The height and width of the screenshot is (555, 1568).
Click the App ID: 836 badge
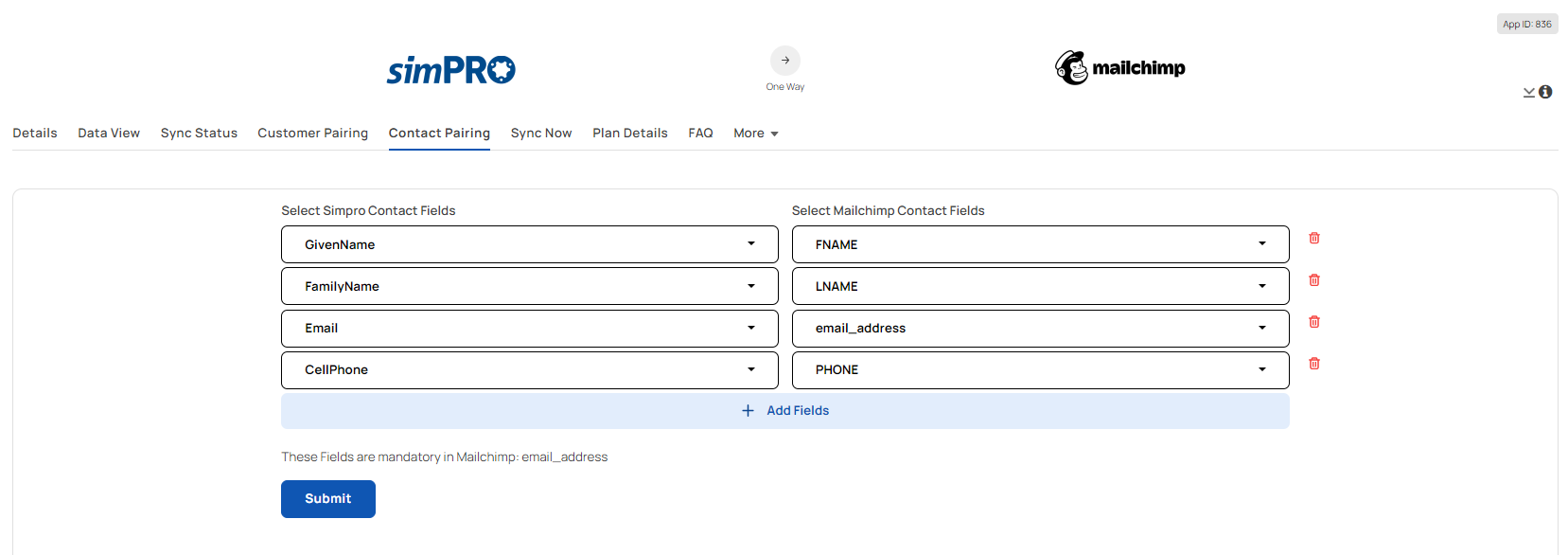pos(1527,25)
